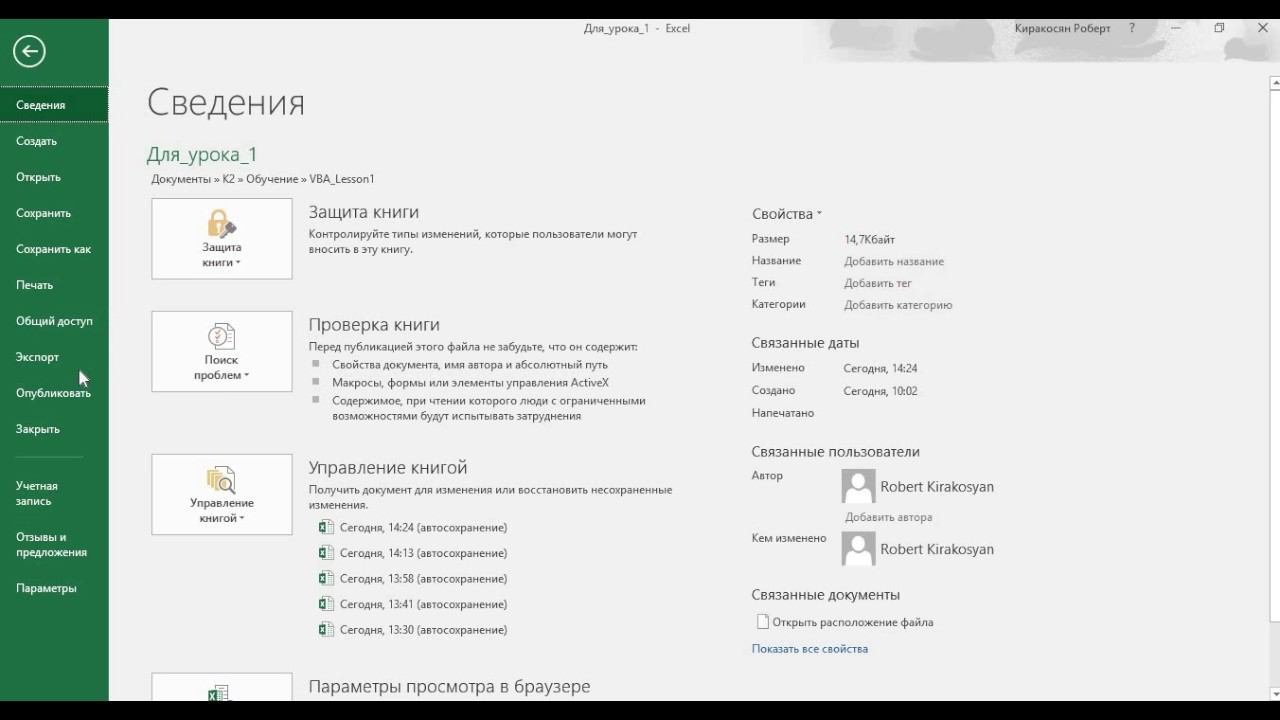The width and height of the screenshot is (1280, 720).
Task: Click Добавить название title field
Action: coord(894,261)
